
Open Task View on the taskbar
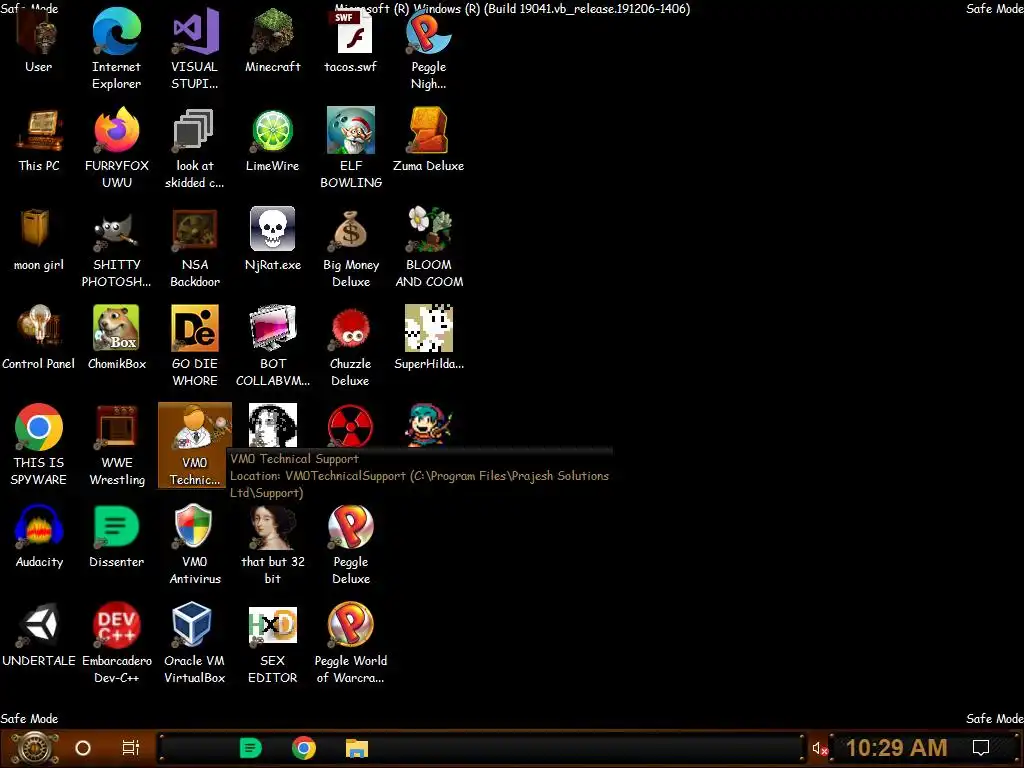click(x=131, y=748)
